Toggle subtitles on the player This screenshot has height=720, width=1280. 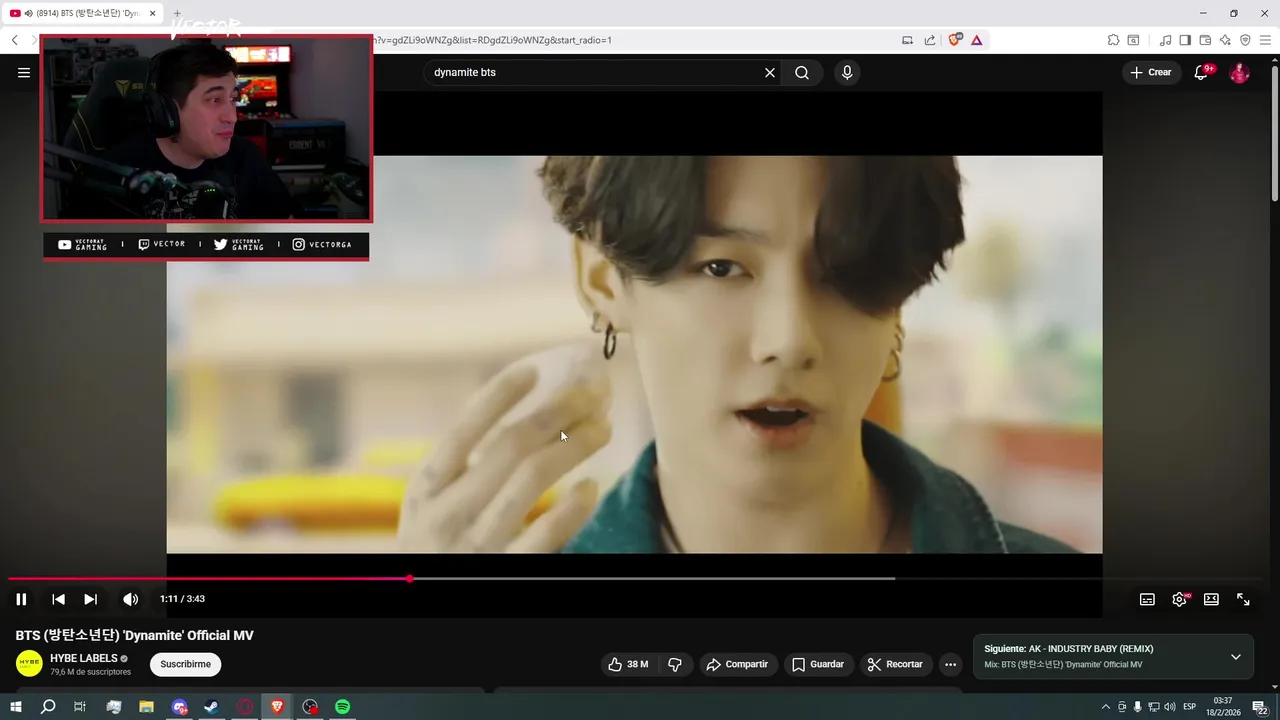(x=1147, y=599)
